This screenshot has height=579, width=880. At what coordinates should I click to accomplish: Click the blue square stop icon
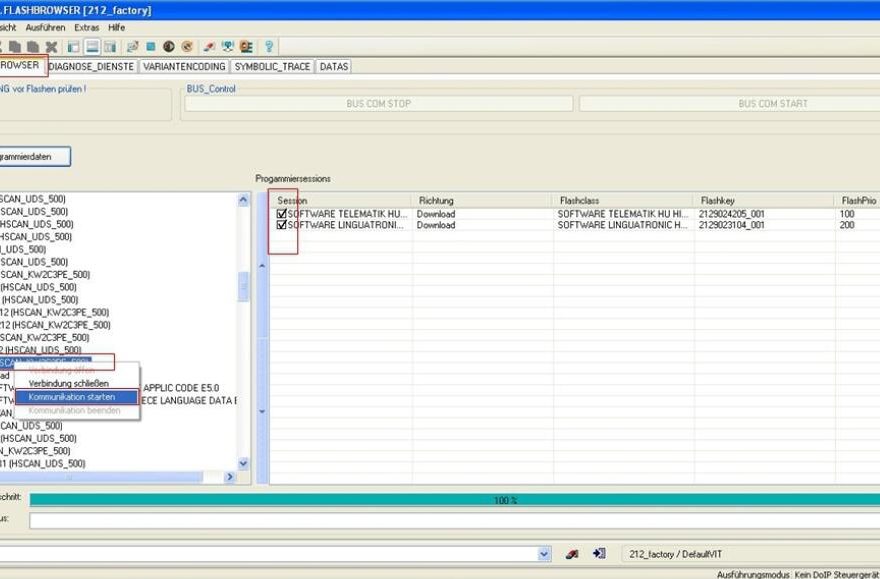tap(151, 47)
